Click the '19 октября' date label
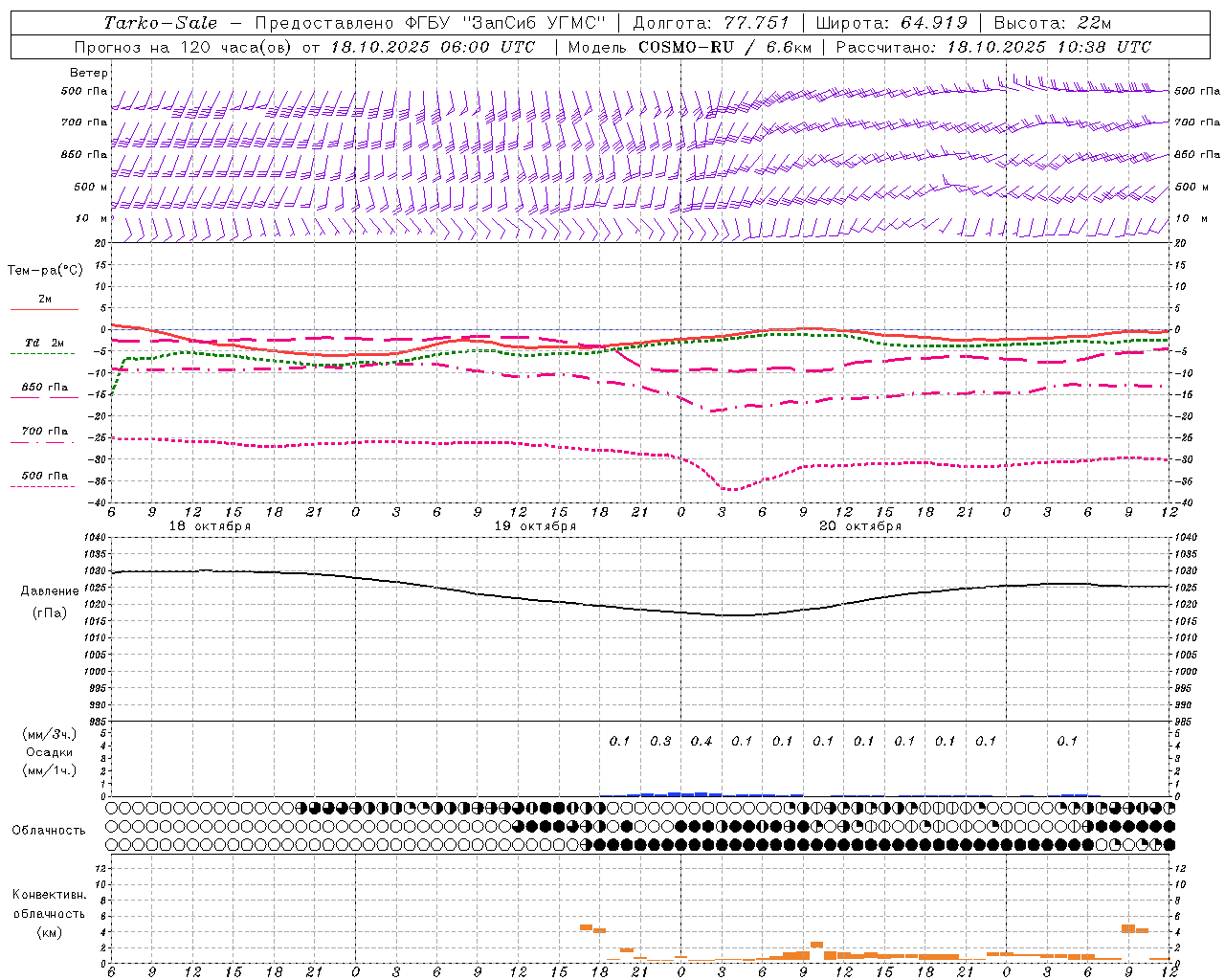The width and height of the screenshot is (1225, 980). [535, 526]
